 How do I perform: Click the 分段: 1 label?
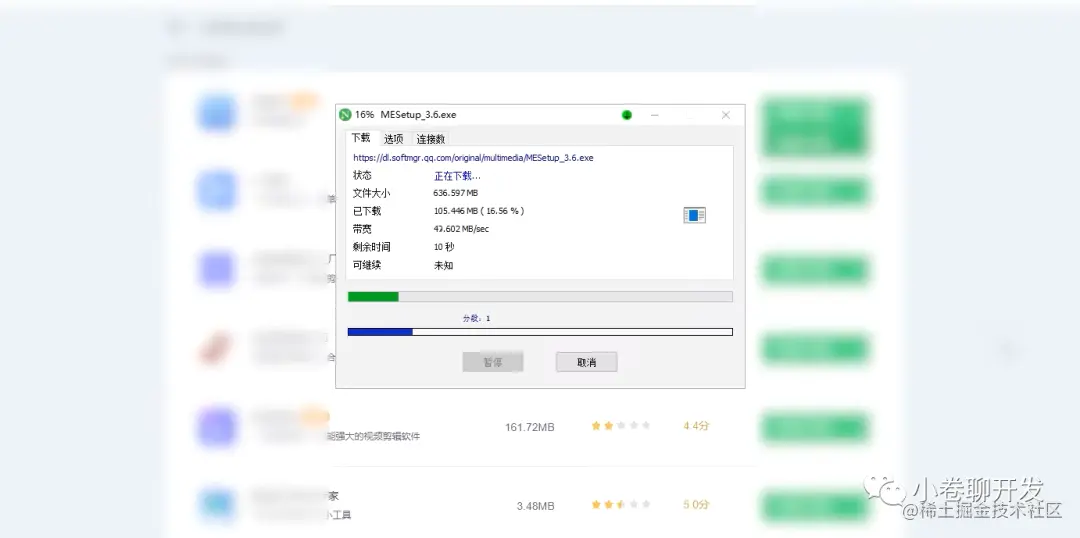477,318
